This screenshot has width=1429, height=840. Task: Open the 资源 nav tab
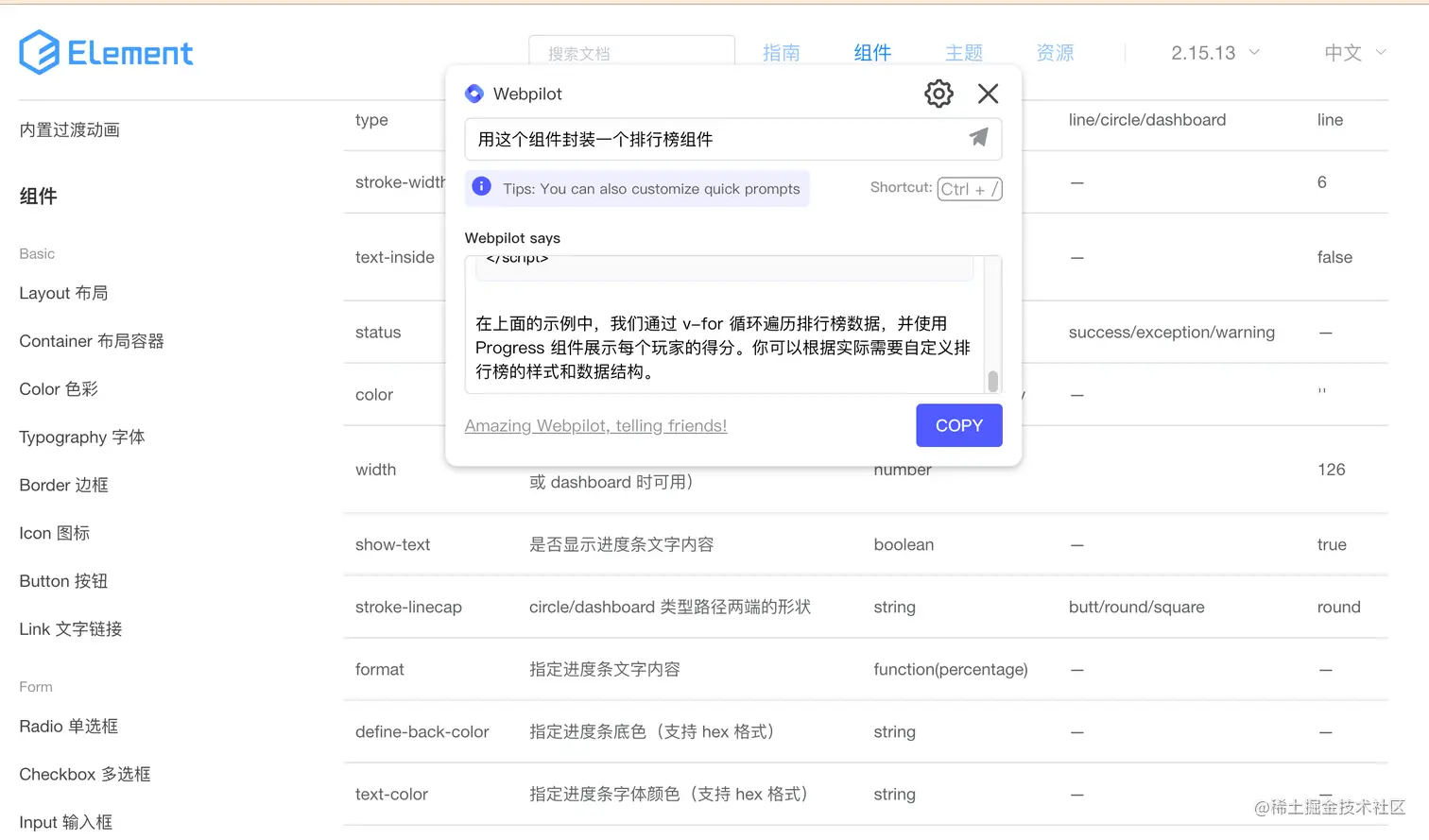click(x=1055, y=53)
